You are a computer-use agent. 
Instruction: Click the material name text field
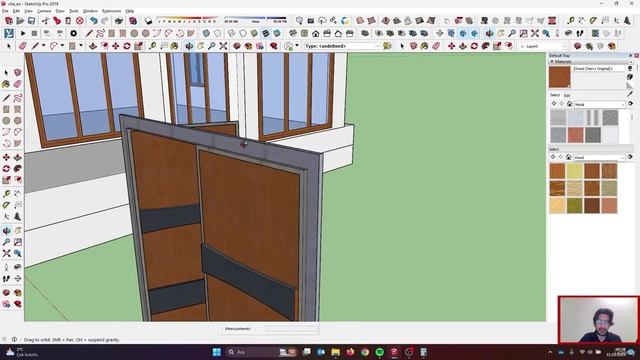[599, 69]
